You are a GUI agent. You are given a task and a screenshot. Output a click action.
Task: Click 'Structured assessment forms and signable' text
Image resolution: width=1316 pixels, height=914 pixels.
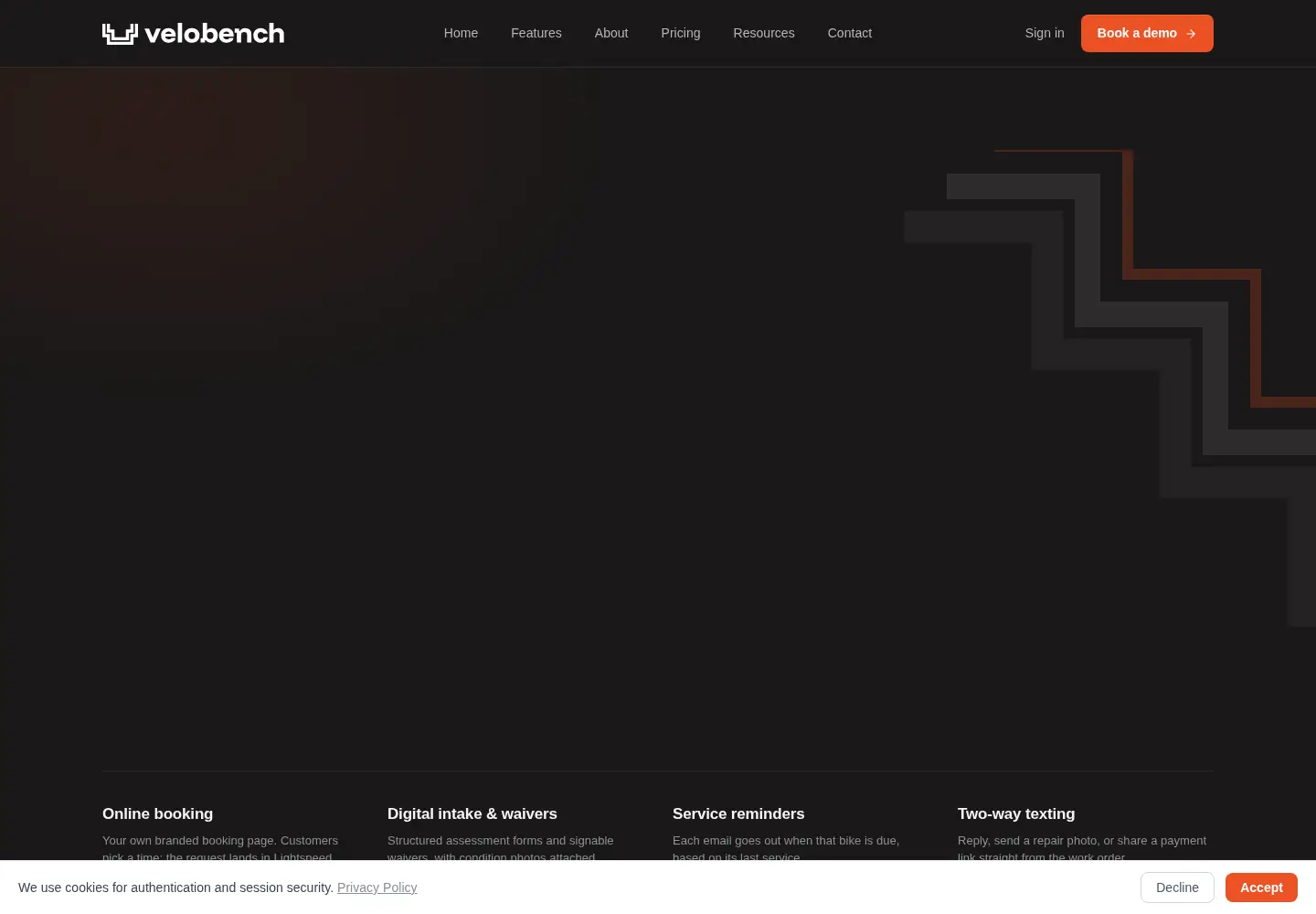(501, 840)
